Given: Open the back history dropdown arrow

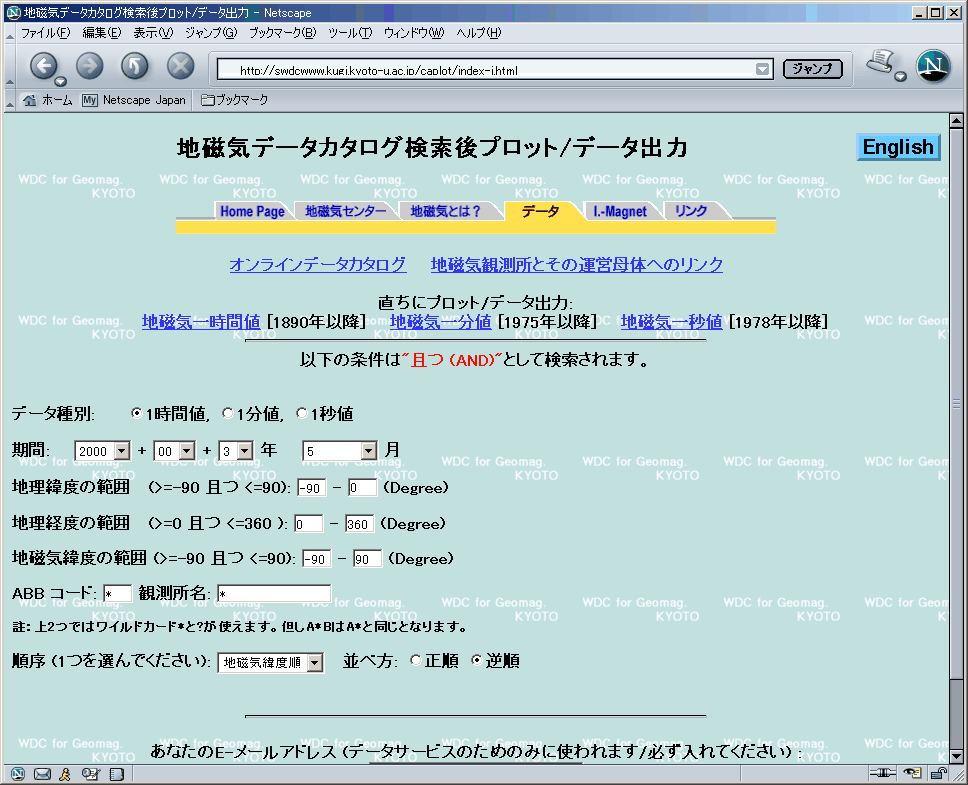Looking at the screenshot, I should (60, 81).
